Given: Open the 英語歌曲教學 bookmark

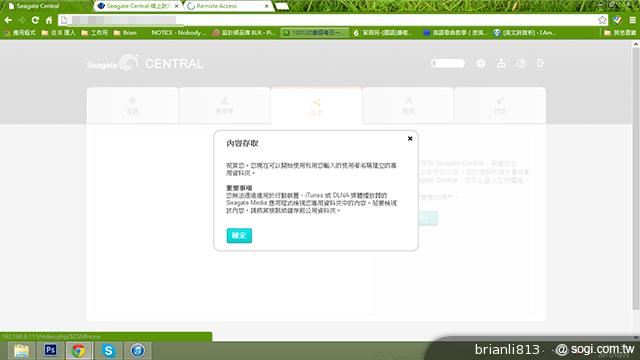Looking at the screenshot, I should point(455,33).
